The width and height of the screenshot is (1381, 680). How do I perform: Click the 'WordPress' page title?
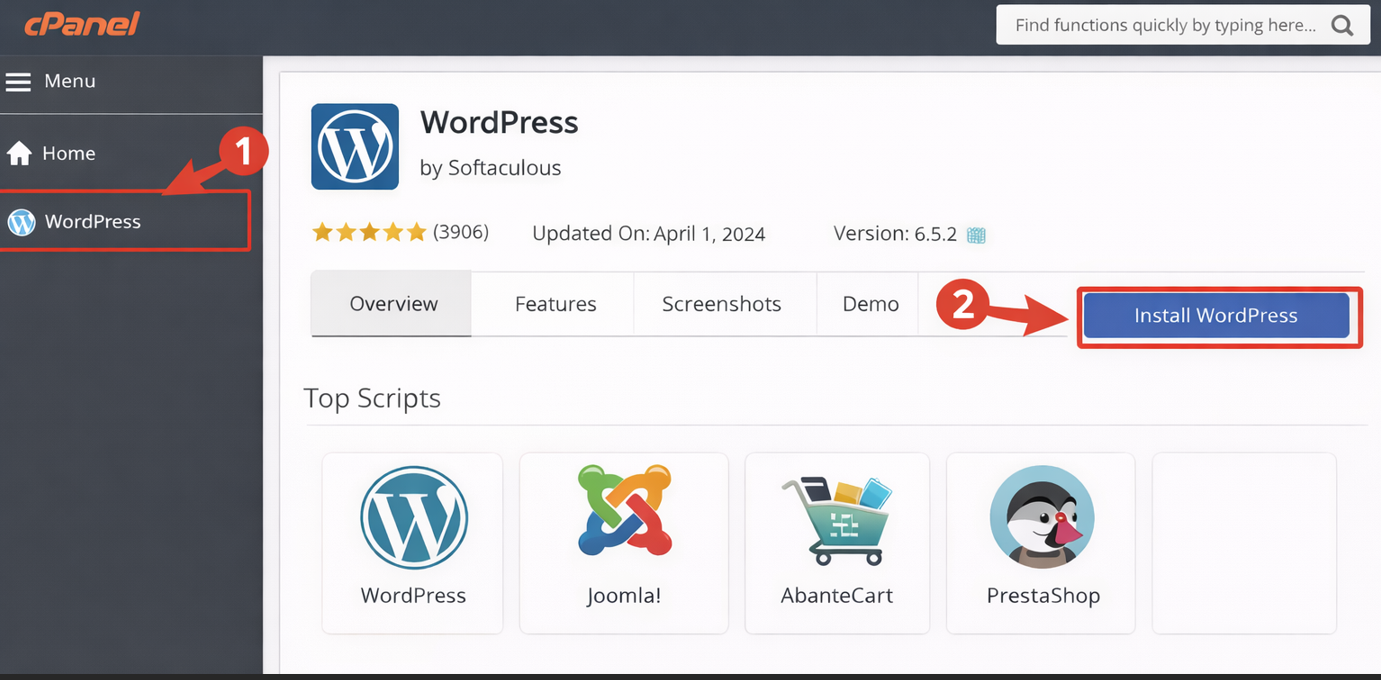(499, 122)
